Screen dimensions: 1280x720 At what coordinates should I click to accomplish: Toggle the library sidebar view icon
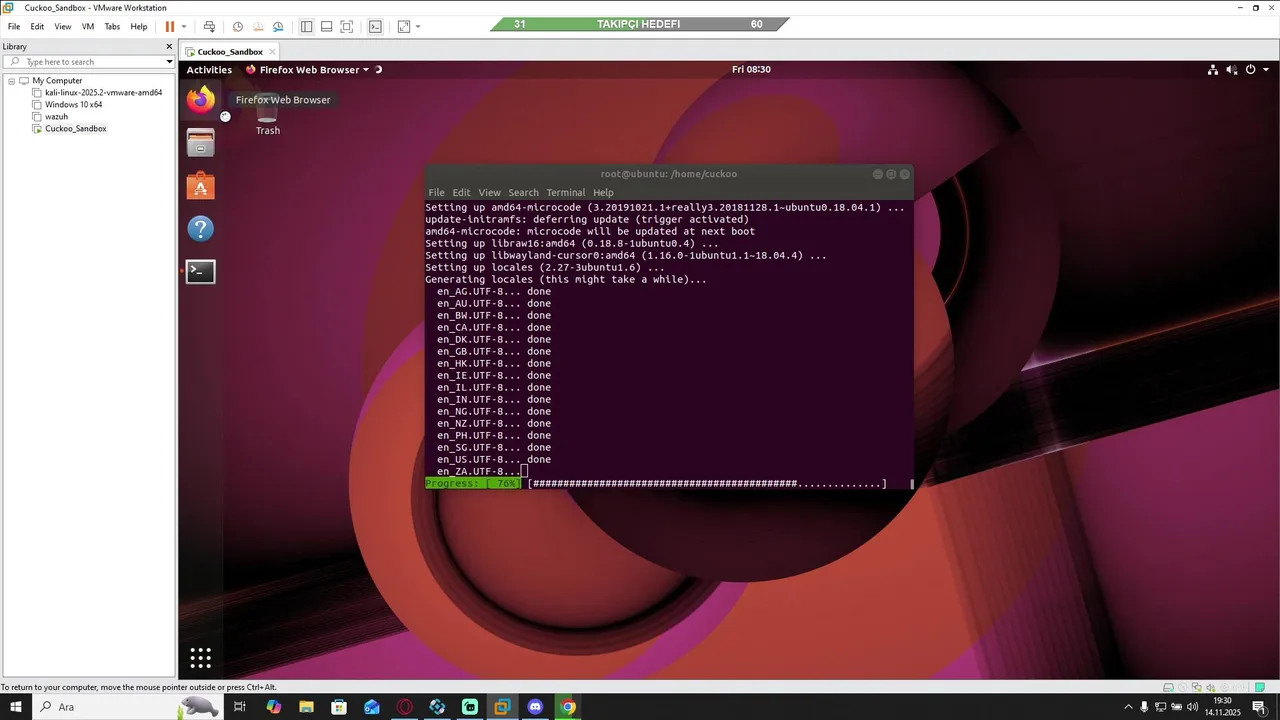[306, 26]
